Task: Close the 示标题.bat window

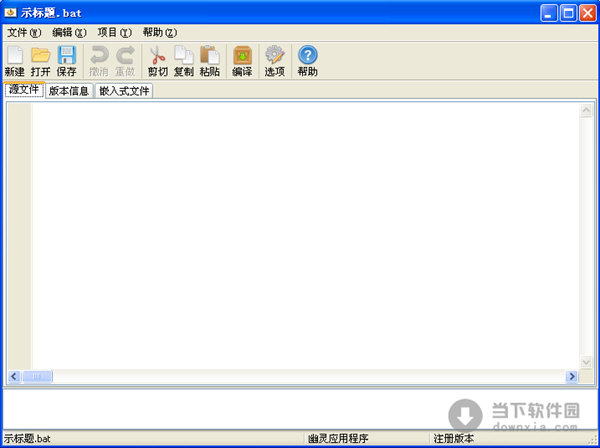Action: 587,13
